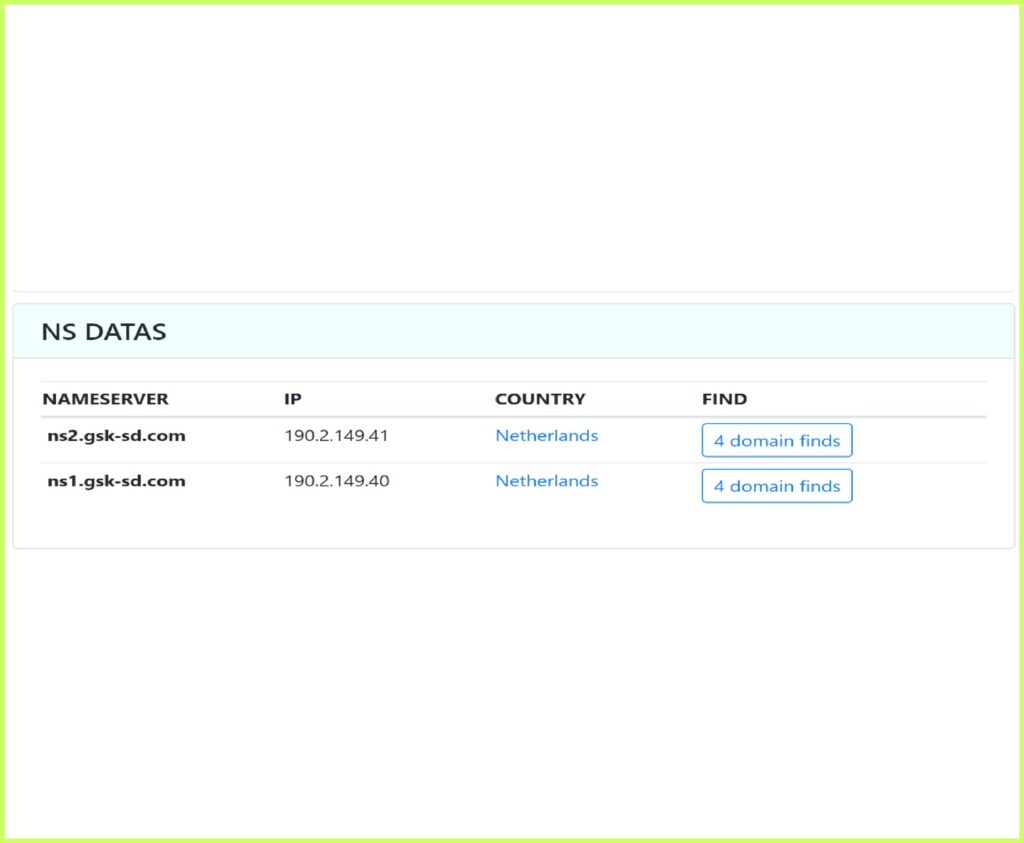Click IP address 190.2.149.40
Image resolution: width=1024 pixels, height=843 pixels.
tap(336, 481)
